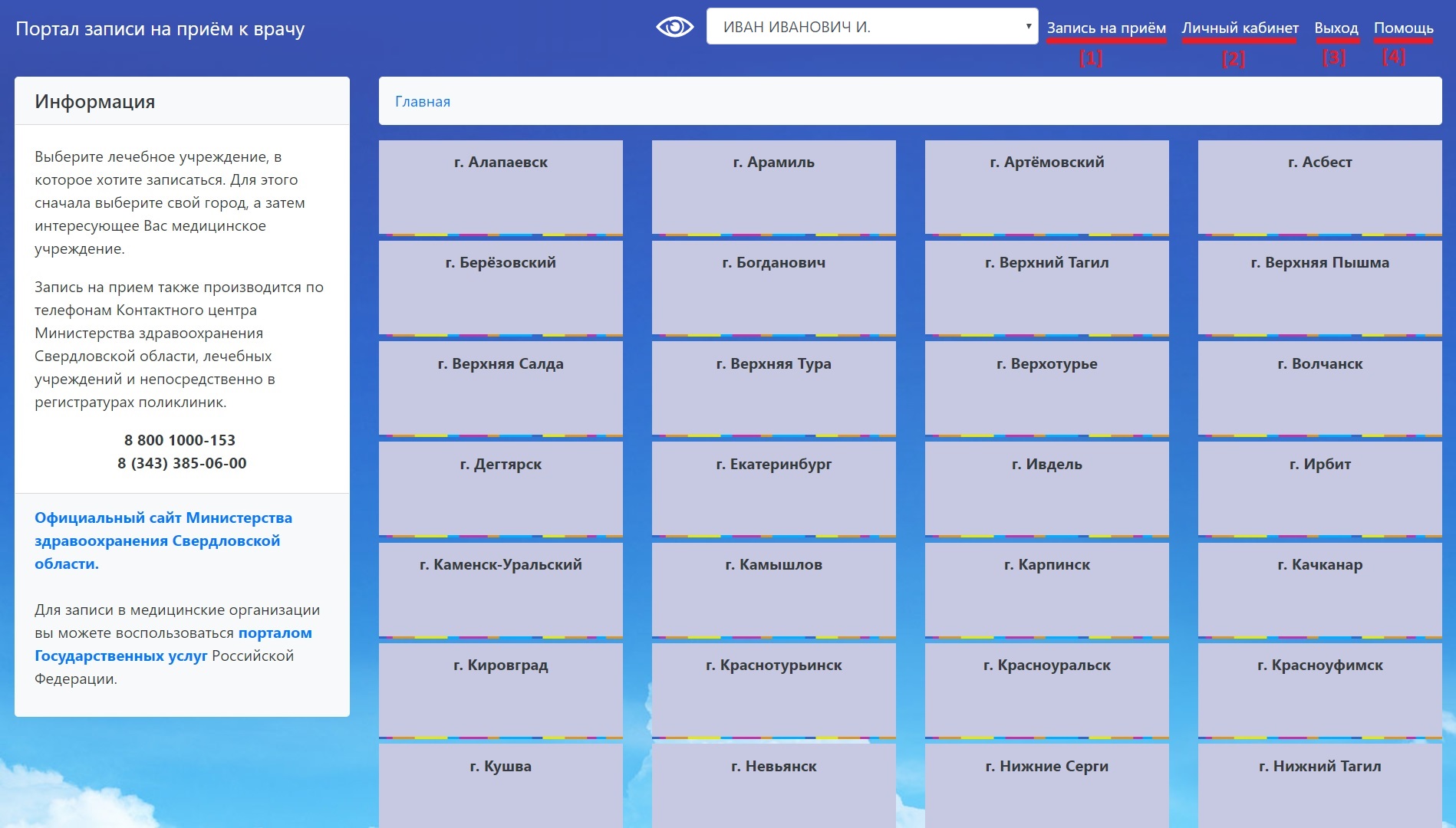The width and height of the screenshot is (1456, 828).
Task: Select the г. Асбест city tile
Action: [x=1319, y=186]
